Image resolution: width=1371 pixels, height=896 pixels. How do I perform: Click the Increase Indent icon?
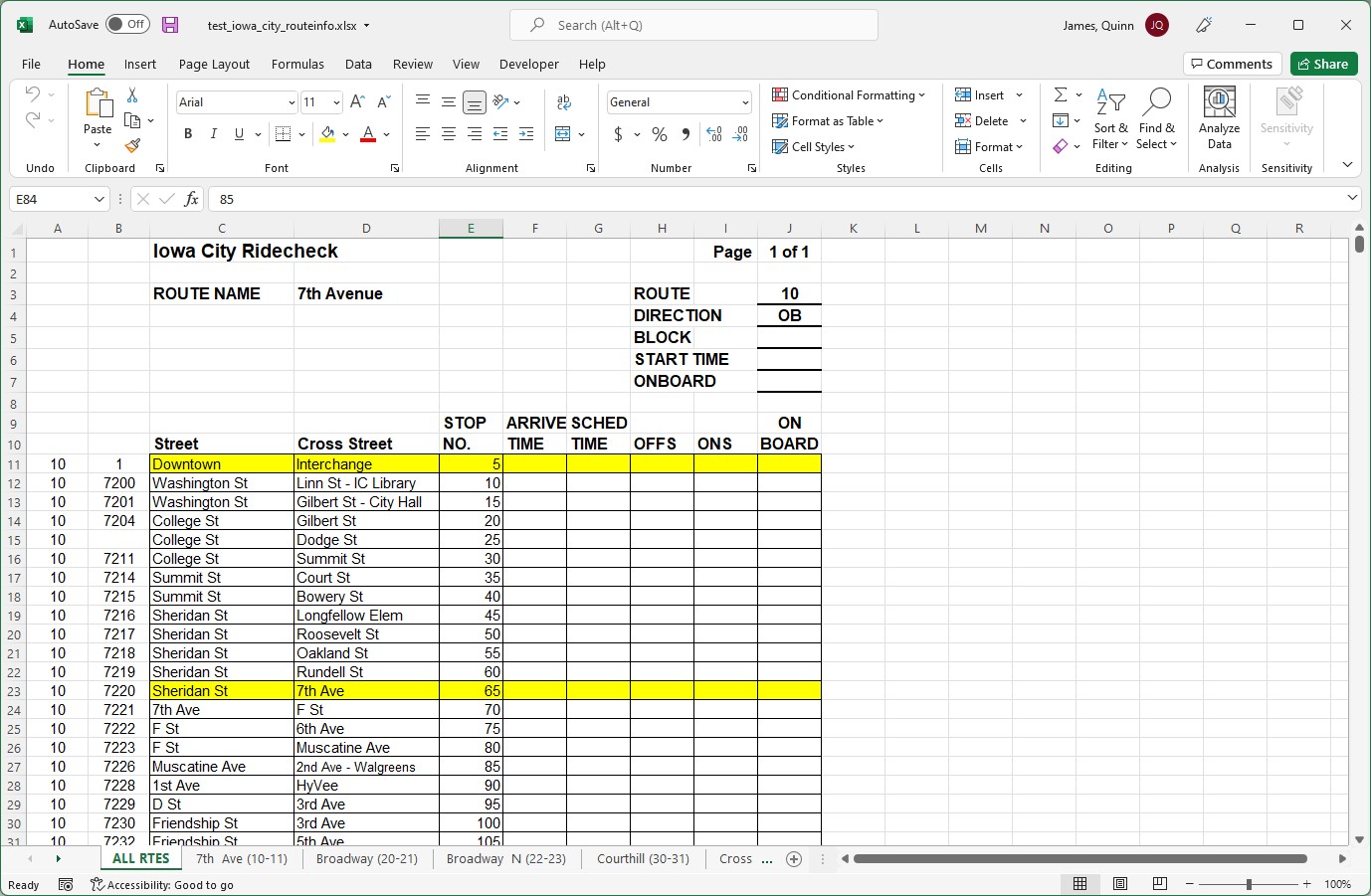point(525,133)
